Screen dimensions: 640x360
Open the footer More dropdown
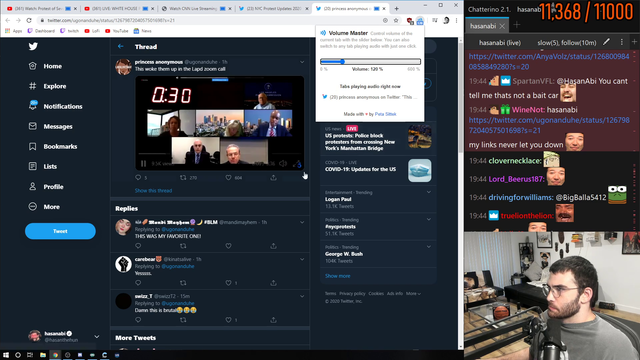coord(413,293)
